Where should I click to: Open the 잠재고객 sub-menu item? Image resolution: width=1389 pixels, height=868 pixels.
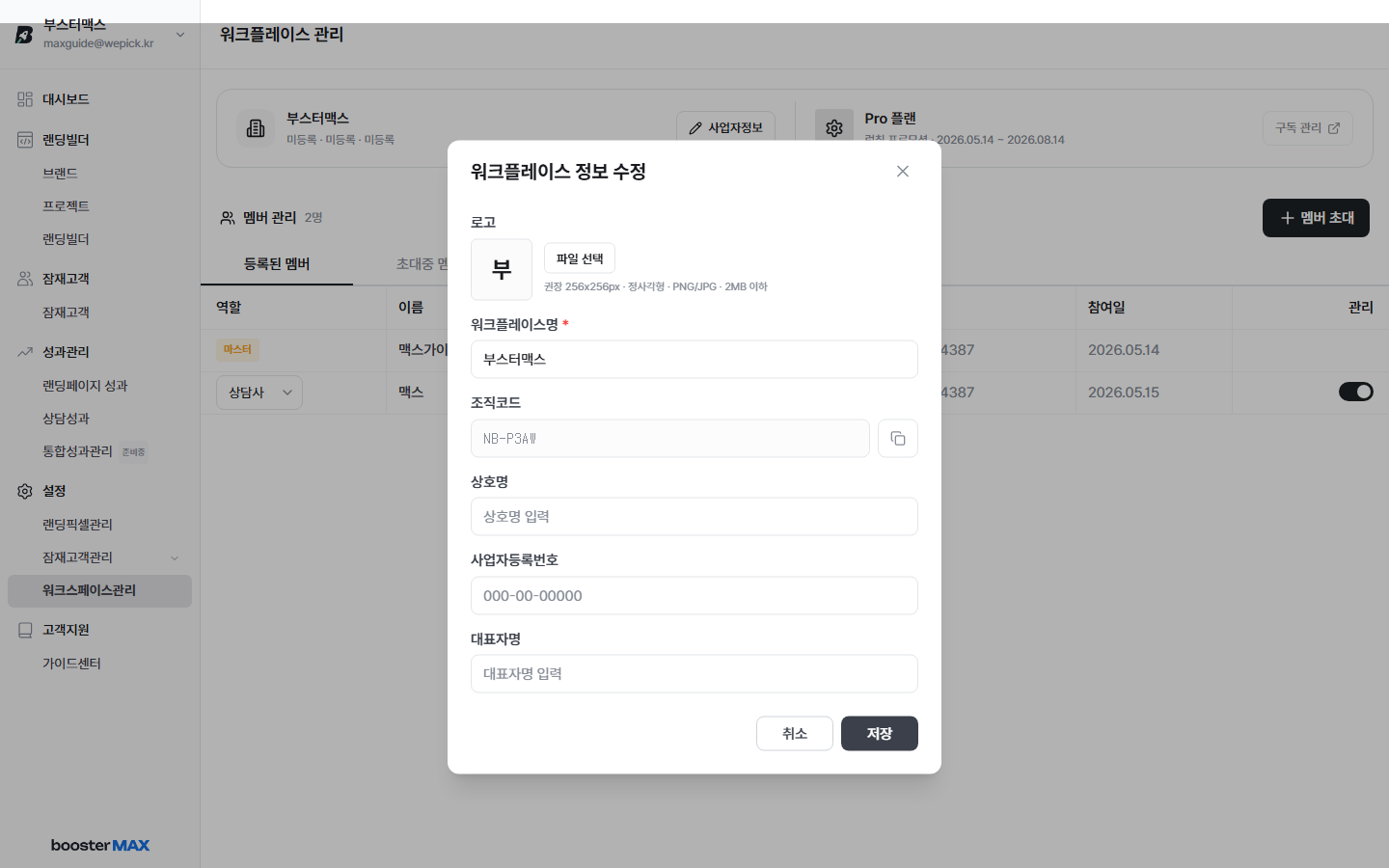click(x=66, y=312)
